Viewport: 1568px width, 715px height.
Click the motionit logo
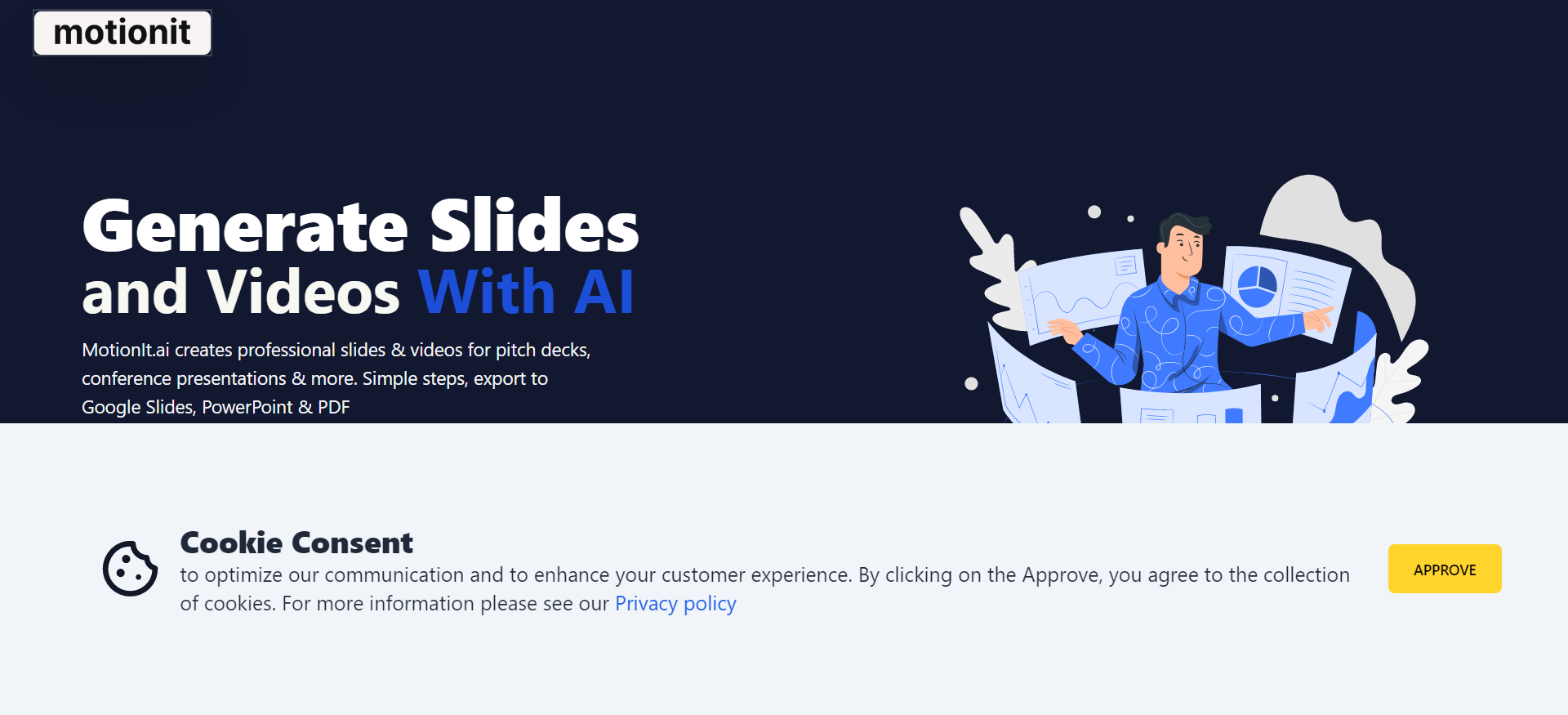pos(122,33)
